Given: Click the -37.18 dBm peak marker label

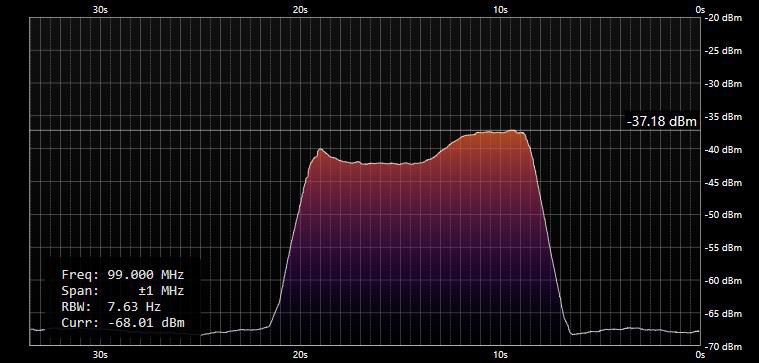Looking at the screenshot, I should point(661,121).
